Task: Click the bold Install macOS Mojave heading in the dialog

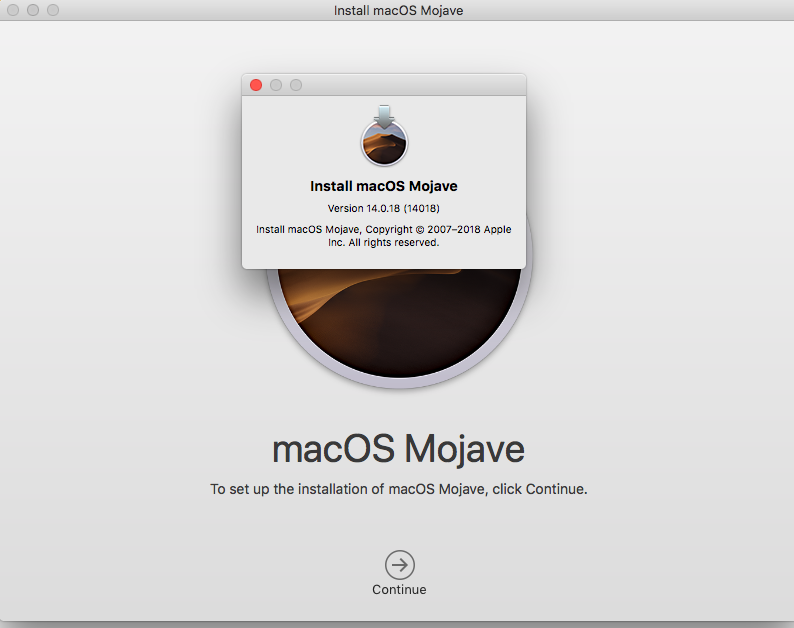Action: tap(383, 186)
